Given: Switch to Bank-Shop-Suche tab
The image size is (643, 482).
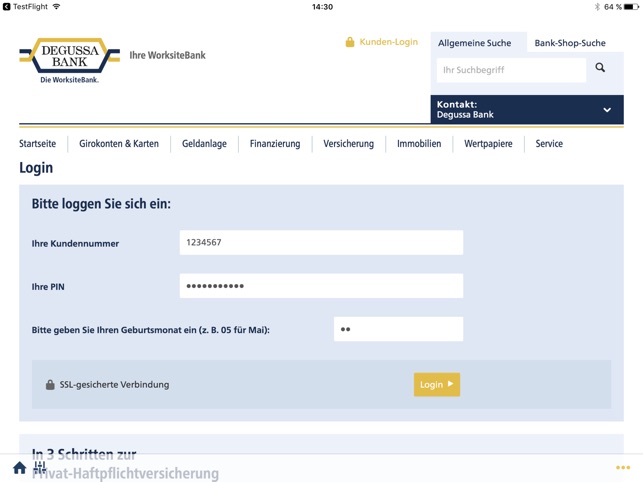Looking at the screenshot, I should point(570,43).
